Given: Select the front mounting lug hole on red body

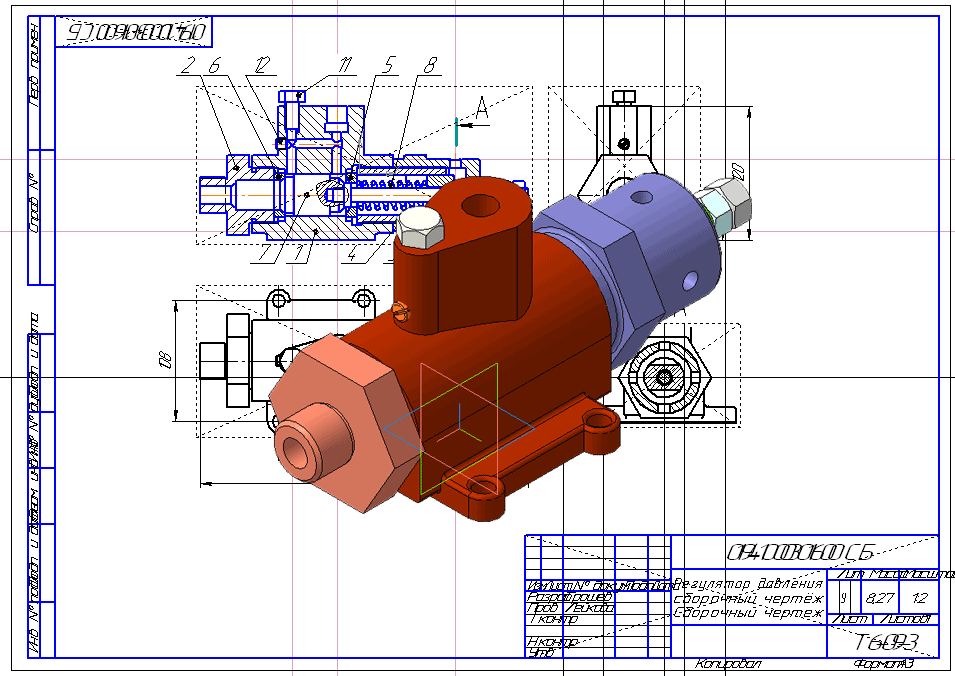Looking at the screenshot, I should [482, 487].
